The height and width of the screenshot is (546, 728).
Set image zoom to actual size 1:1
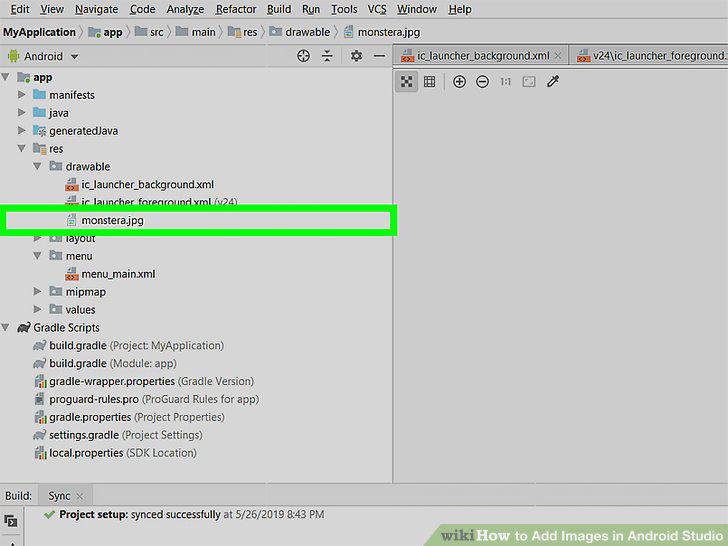pos(506,82)
